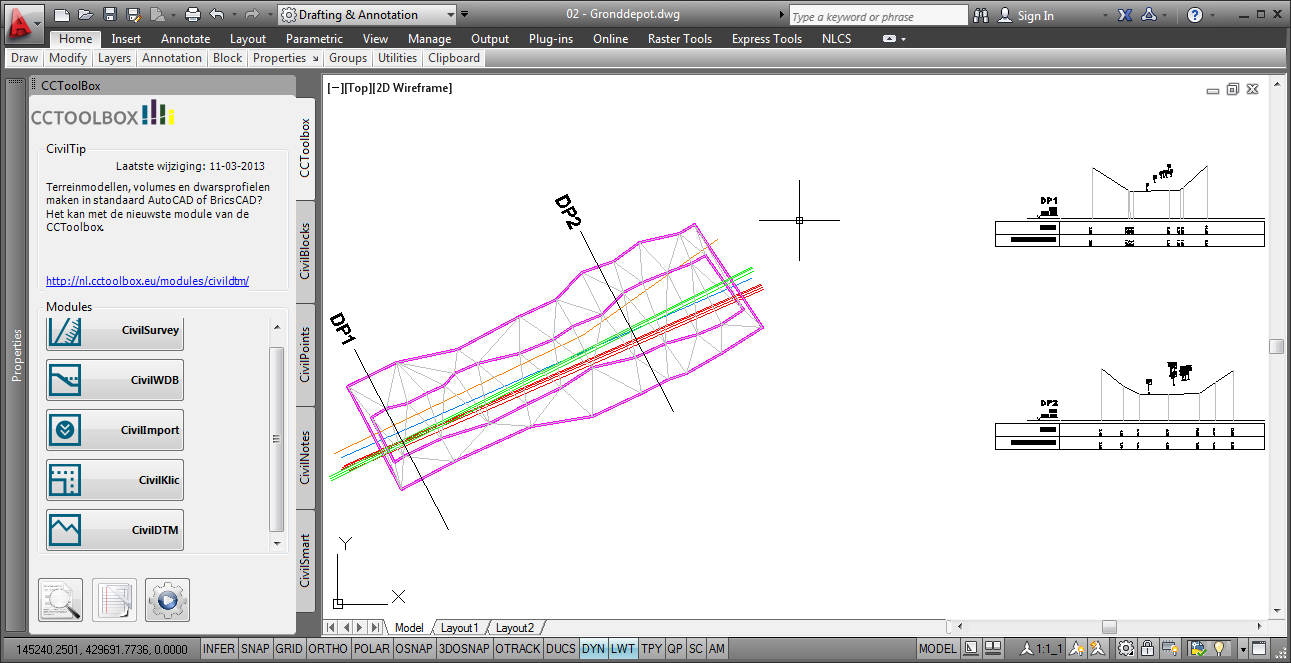Open the Undo history dropdown arrow
Viewport: 1291px width, 663px height.
[x=233, y=15]
